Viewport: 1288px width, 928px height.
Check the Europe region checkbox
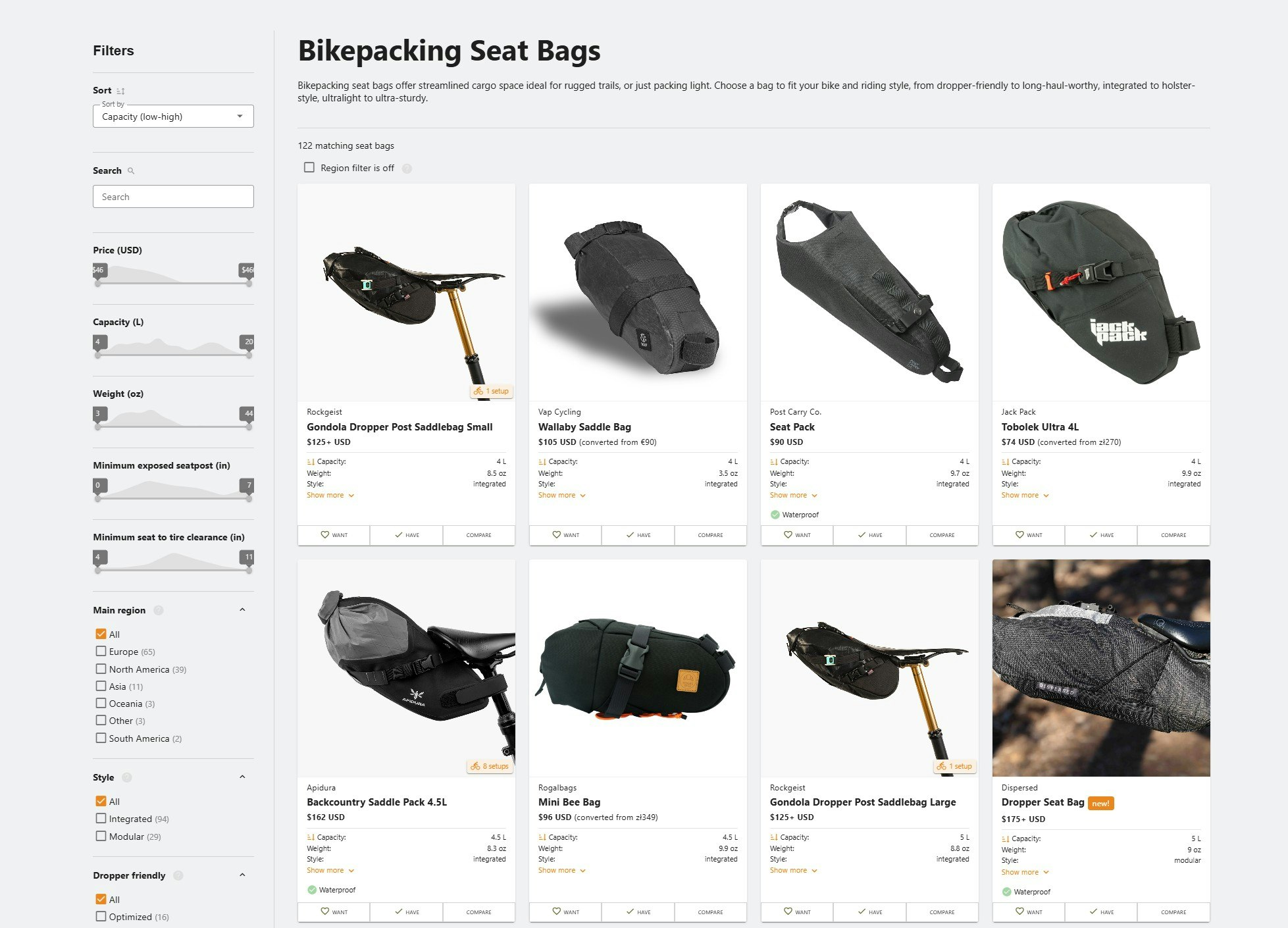click(x=101, y=651)
